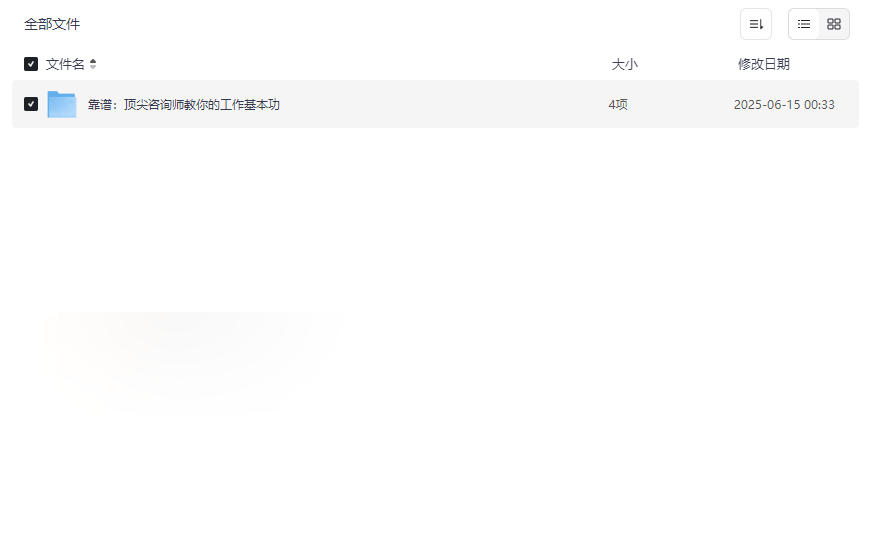Activate list mode in the view switcher
Image resolution: width=874 pixels, height=538 pixels.
point(803,24)
